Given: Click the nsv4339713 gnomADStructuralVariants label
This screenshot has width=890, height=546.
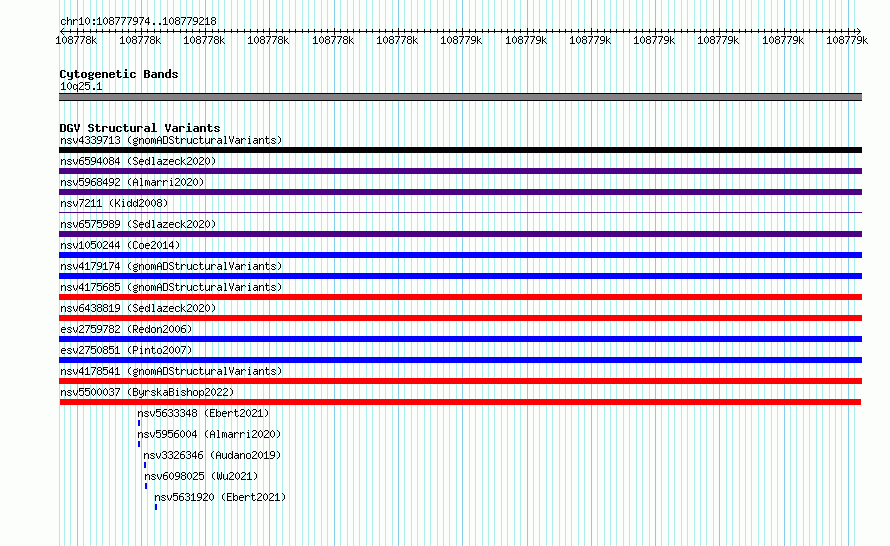Looking at the screenshot, I should 171,140.
